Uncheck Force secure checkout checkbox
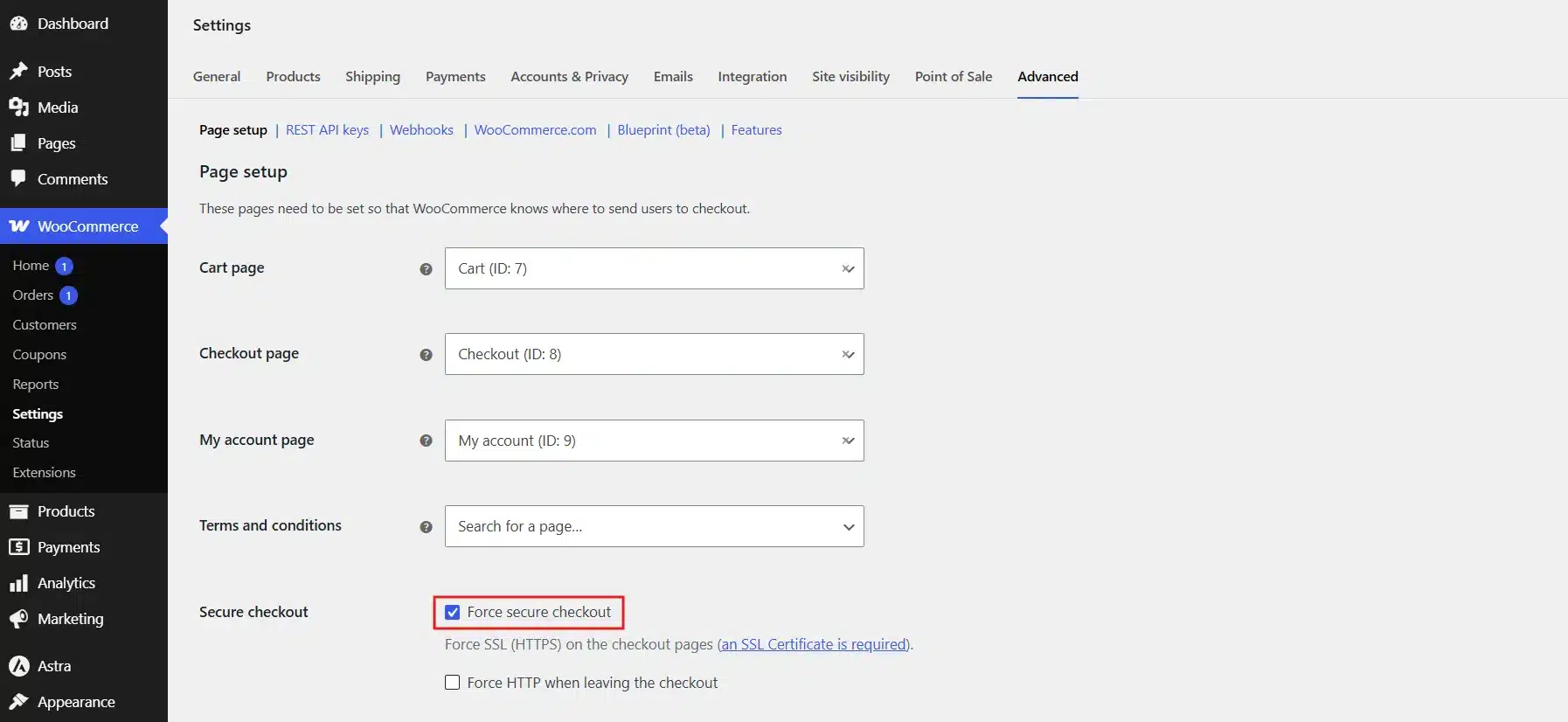This screenshot has width=1568, height=722. (x=452, y=612)
